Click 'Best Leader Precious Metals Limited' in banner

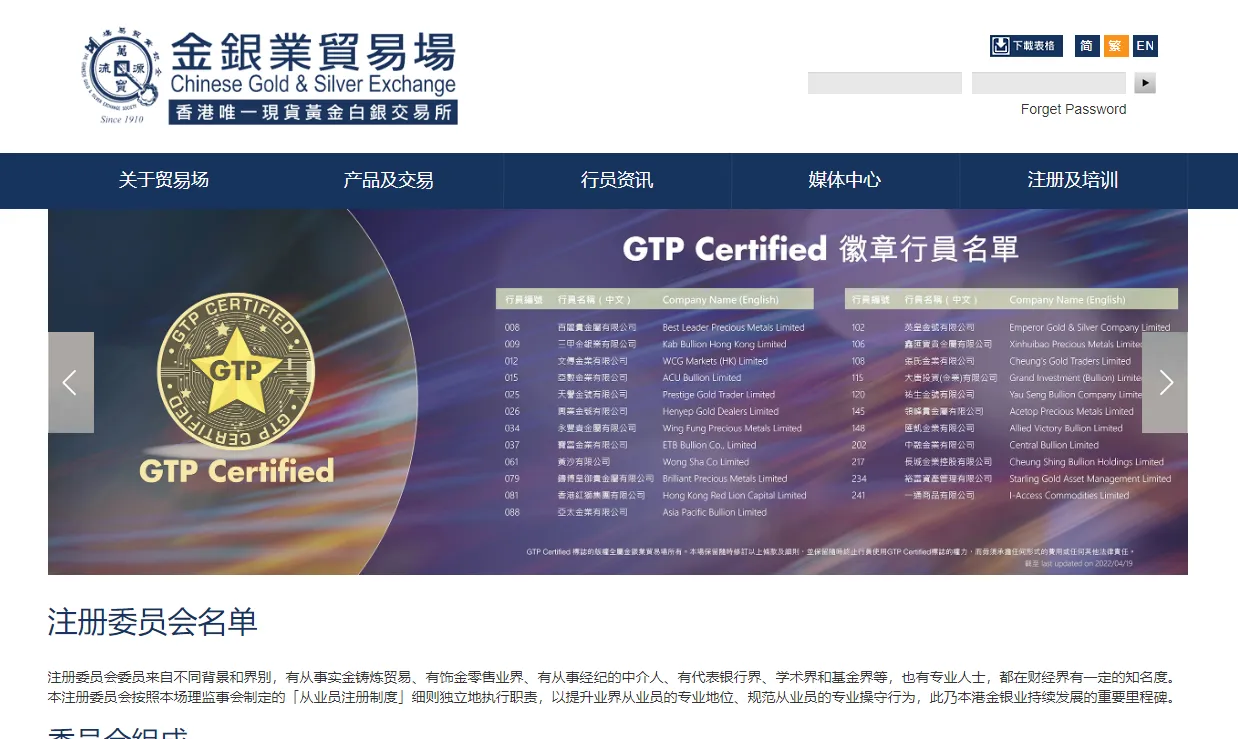click(733, 327)
